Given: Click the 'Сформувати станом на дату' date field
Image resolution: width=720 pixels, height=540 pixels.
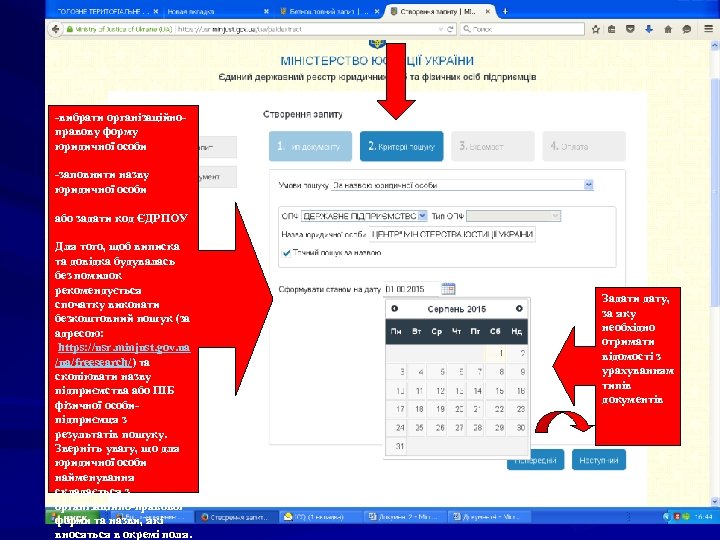Looking at the screenshot, I should click(411, 289).
